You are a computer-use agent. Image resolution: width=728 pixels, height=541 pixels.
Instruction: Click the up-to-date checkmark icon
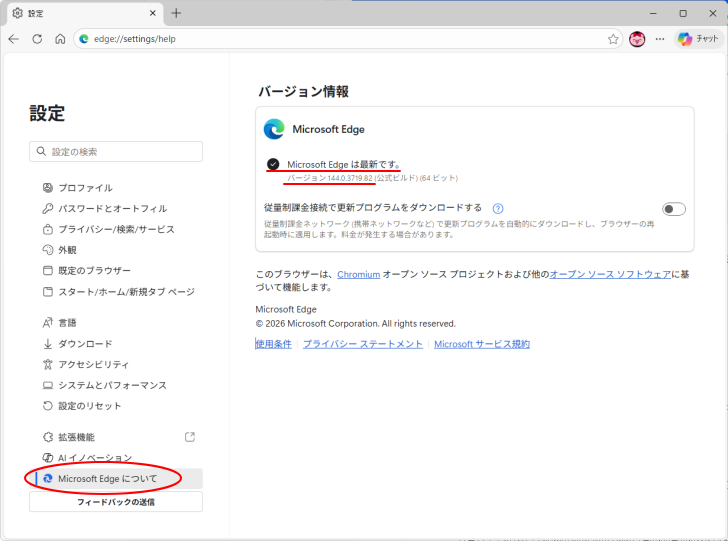273,164
